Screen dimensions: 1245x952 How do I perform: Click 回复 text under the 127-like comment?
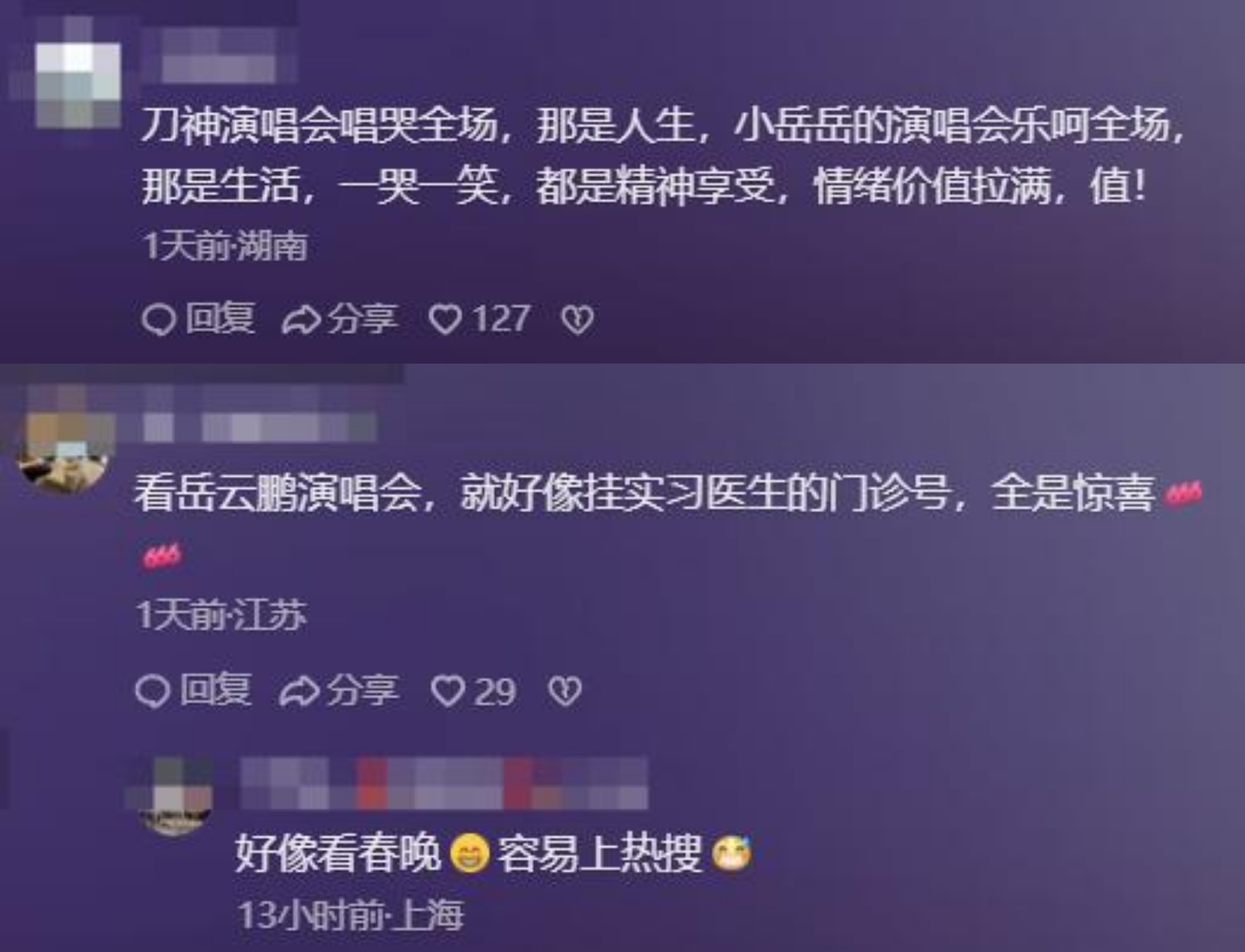(x=220, y=319)
